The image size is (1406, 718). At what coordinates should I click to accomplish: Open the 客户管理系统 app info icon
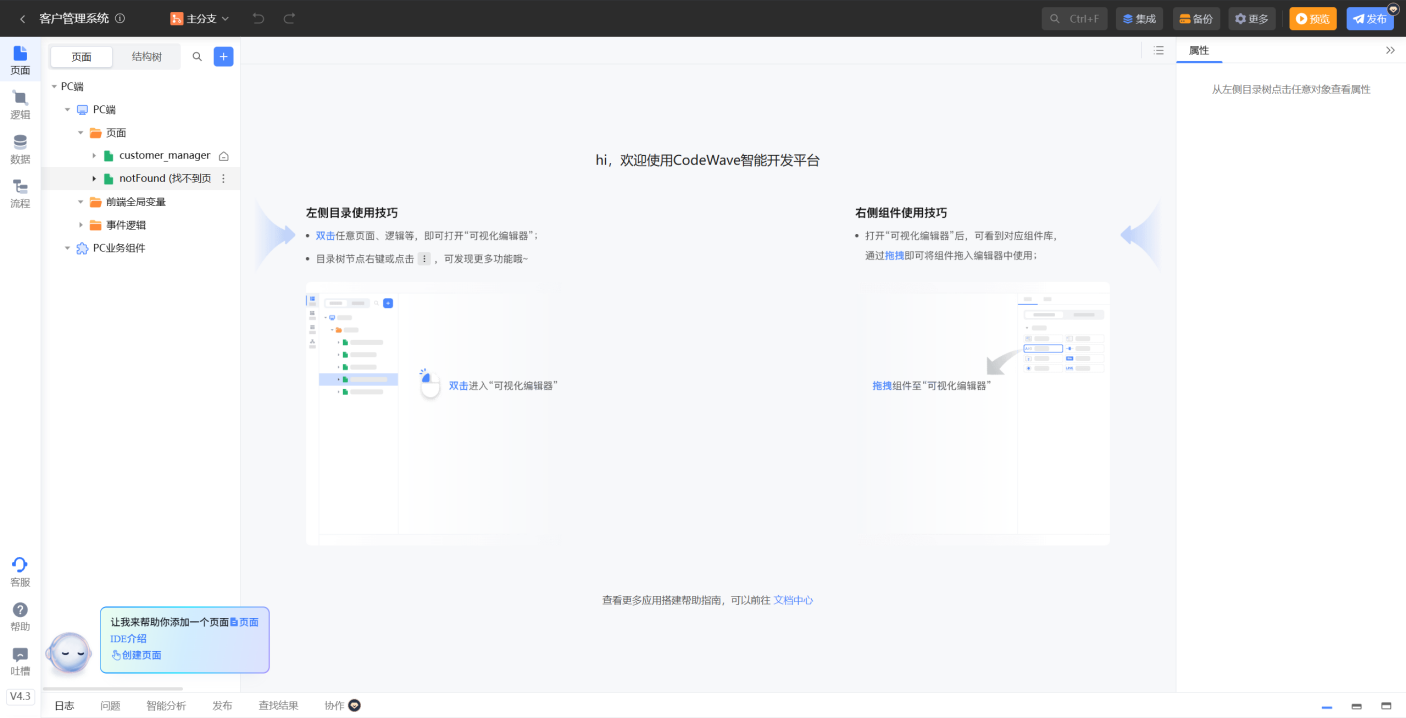pyautogui.click(x=120, y=18)
